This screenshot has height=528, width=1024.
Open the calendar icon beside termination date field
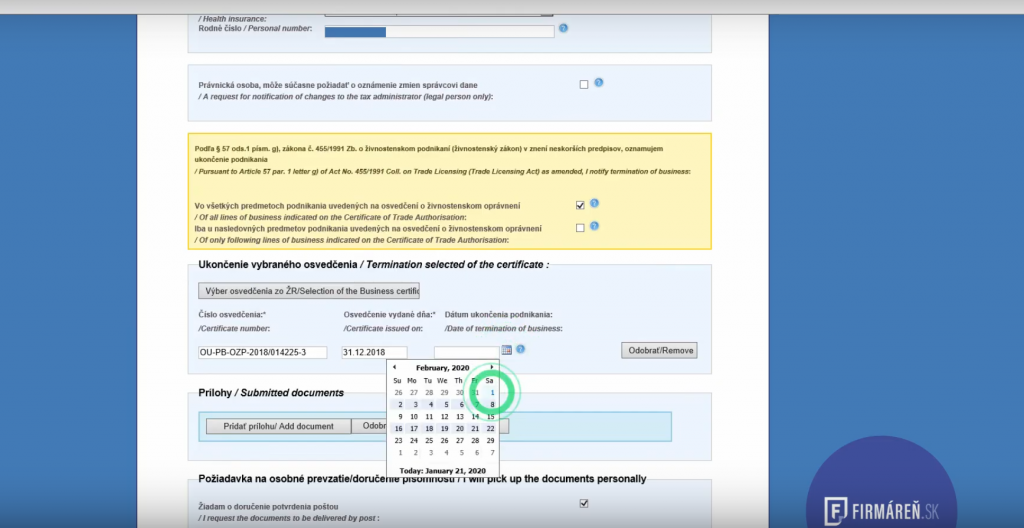click(507, 350)
